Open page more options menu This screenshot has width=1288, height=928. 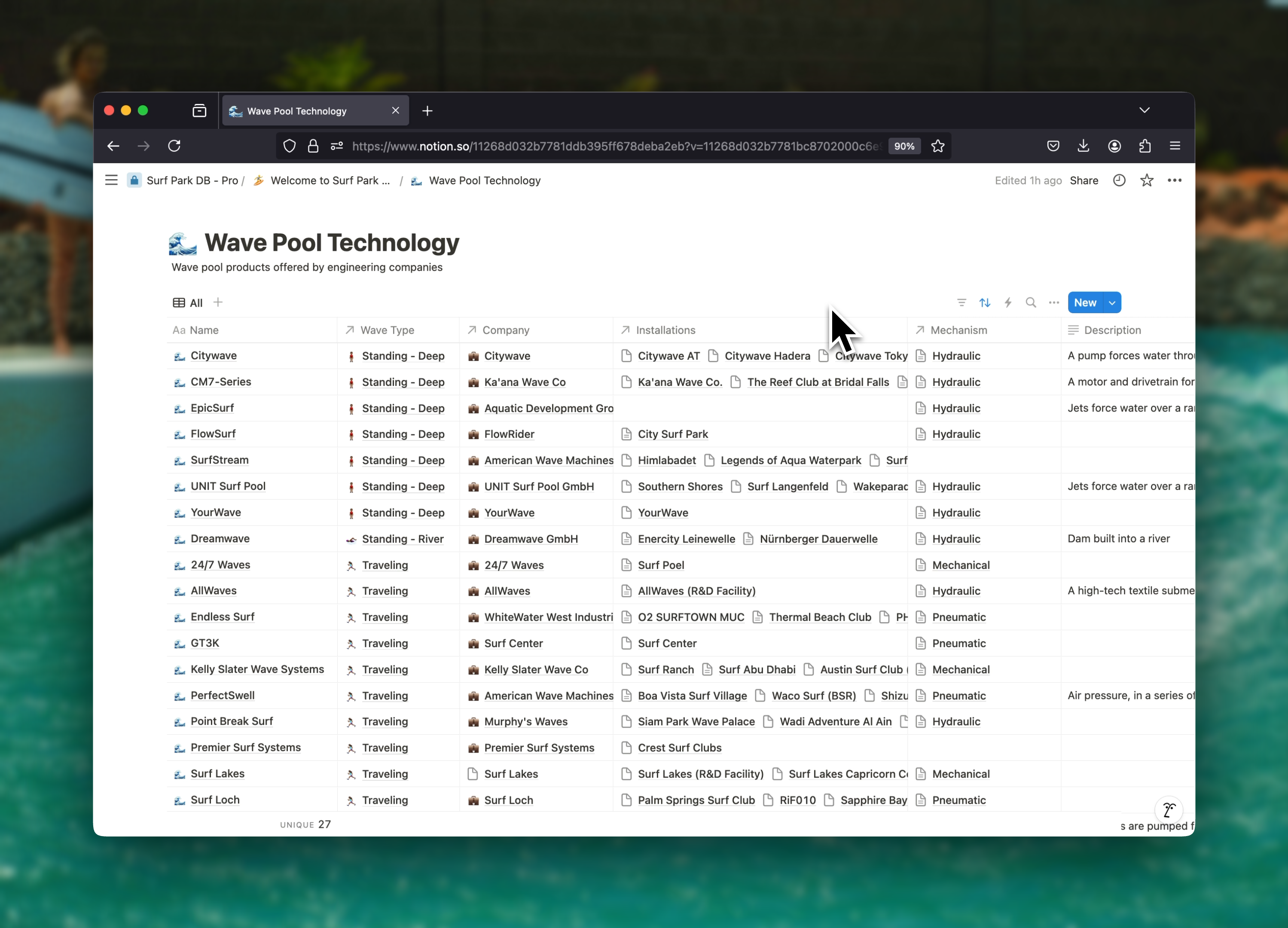point(1175,180)
